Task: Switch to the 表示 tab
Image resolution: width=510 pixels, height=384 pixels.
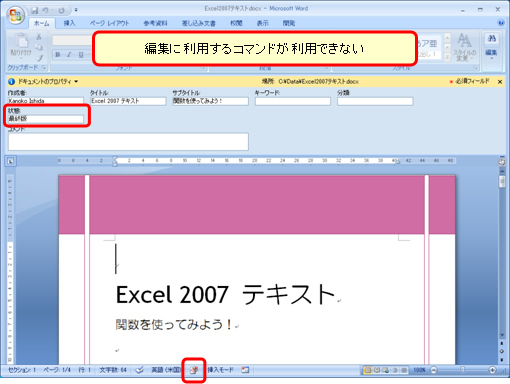Action: (x=263, y=23)
